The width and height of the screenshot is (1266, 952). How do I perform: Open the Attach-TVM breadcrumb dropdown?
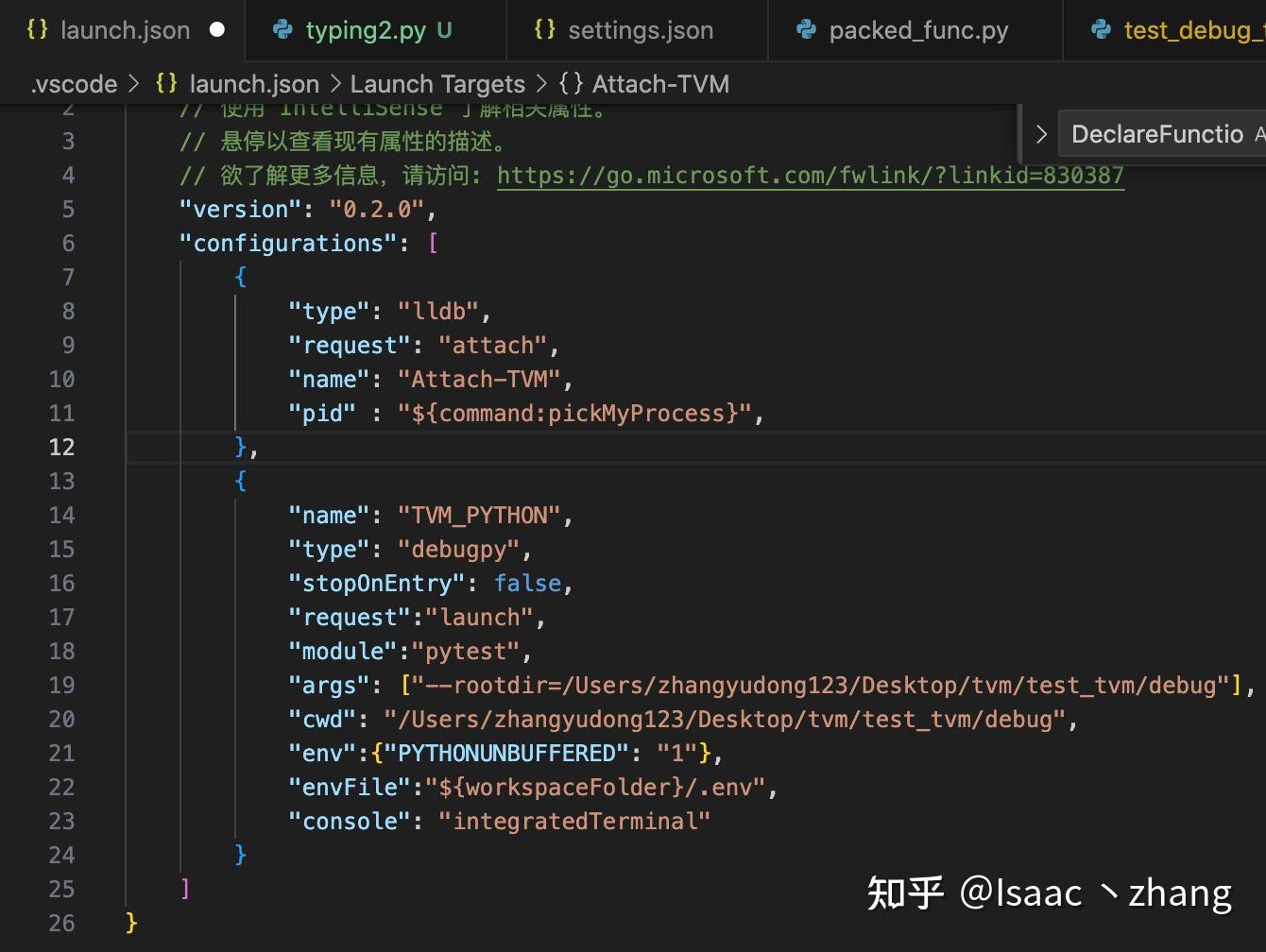659,83
